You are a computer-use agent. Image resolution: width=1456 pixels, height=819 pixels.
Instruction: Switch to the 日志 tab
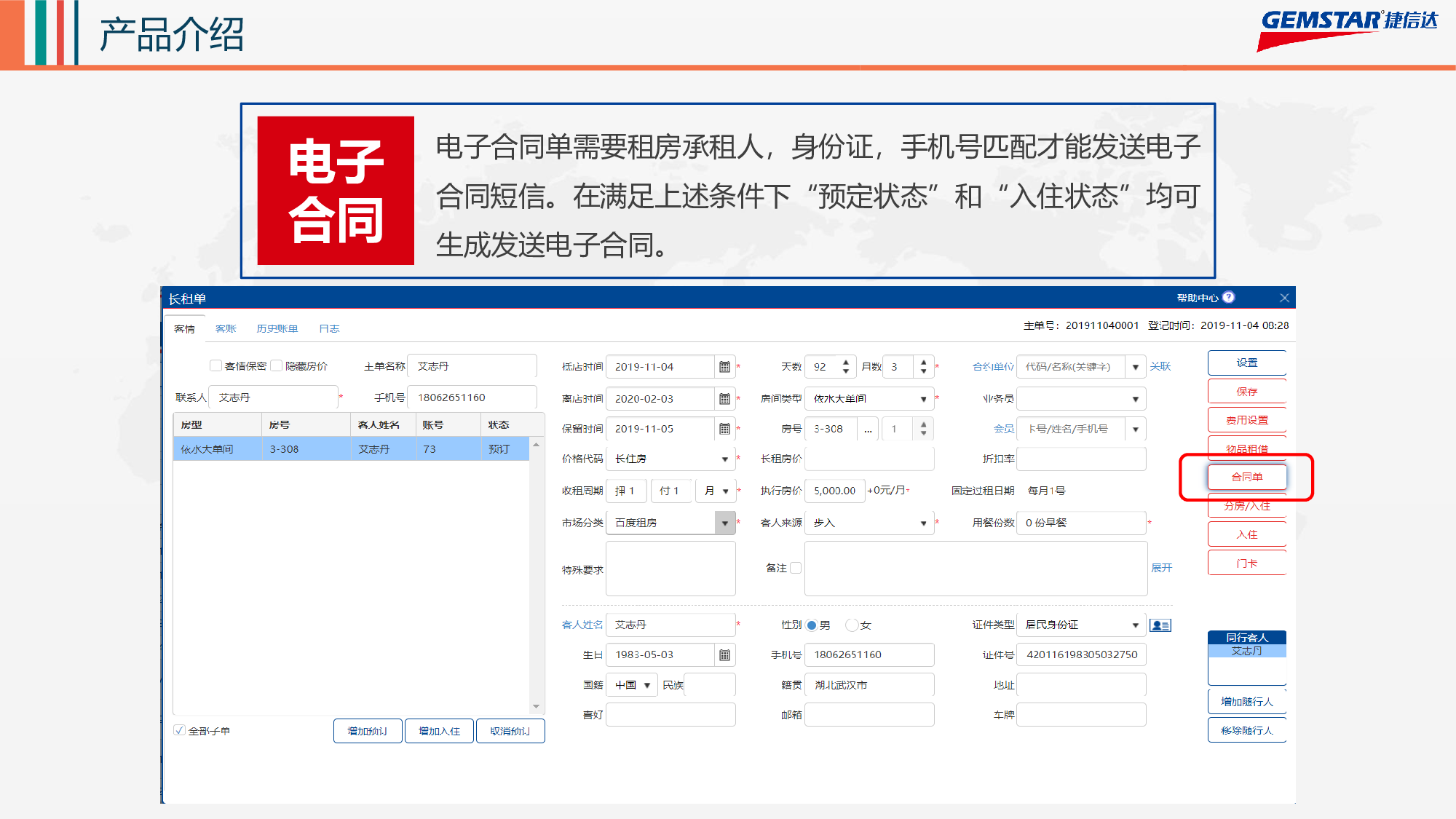pyautogui.click(x=329, y=329)
